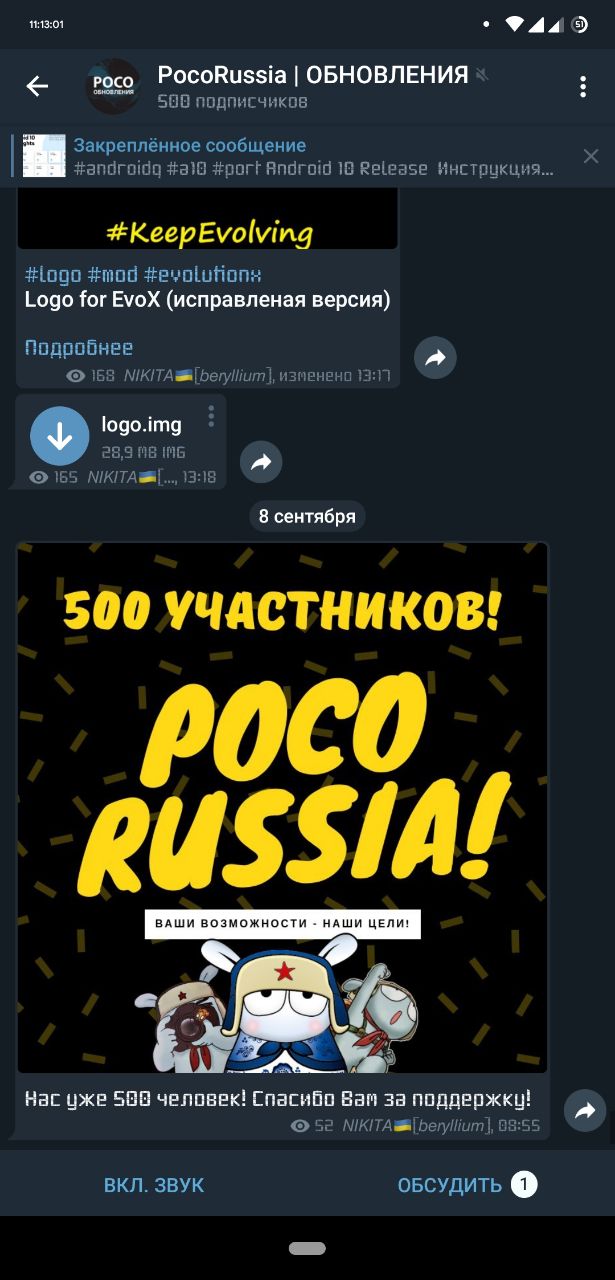Tap the #mod hashtag

(113, 274)
